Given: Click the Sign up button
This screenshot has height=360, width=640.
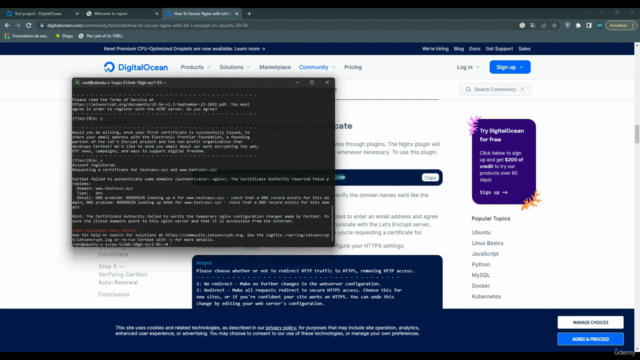Looking at the screenshot, I should (x=510, y=67).
